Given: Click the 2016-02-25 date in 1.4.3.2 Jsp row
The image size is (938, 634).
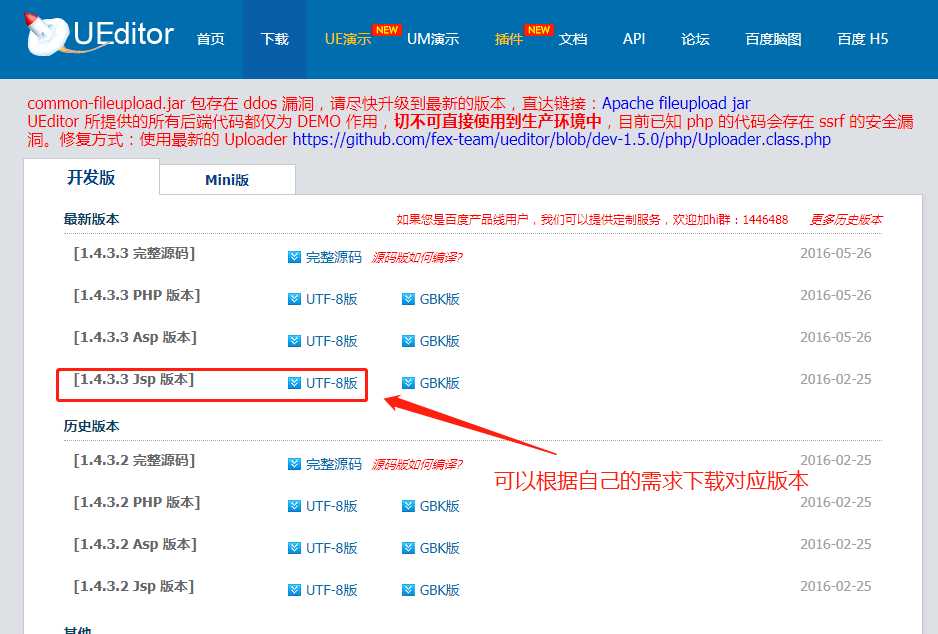Looking at the screenshot, I should (x=836, y=586).
